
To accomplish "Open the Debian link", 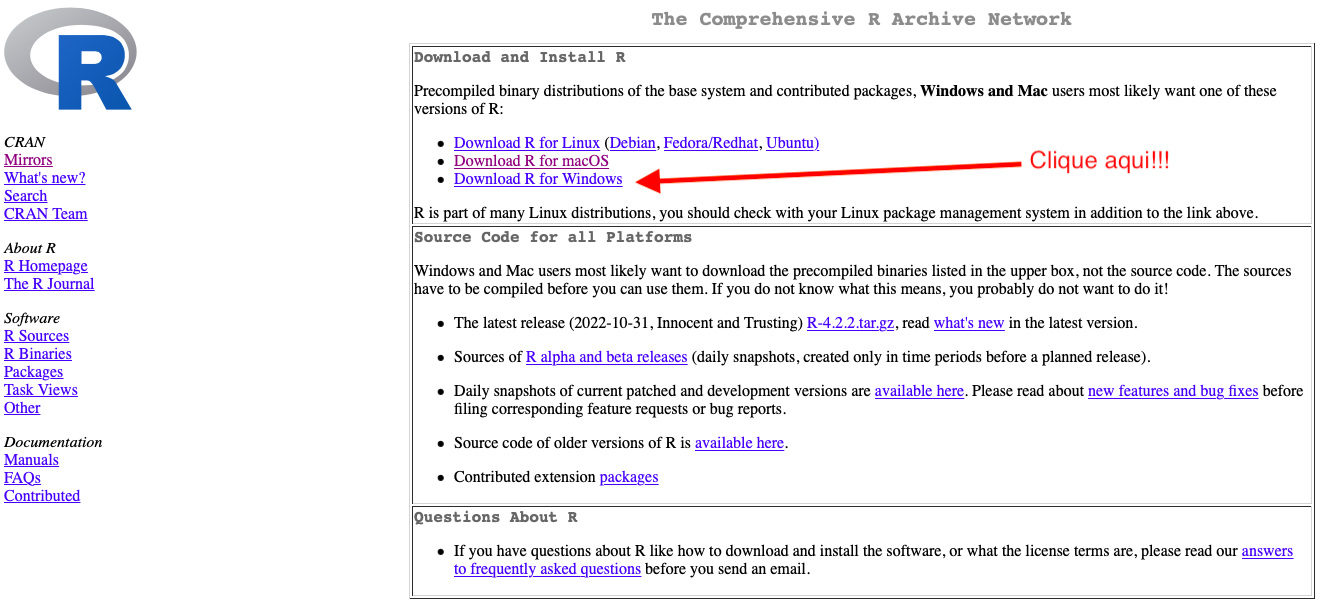I will [632, 143].
